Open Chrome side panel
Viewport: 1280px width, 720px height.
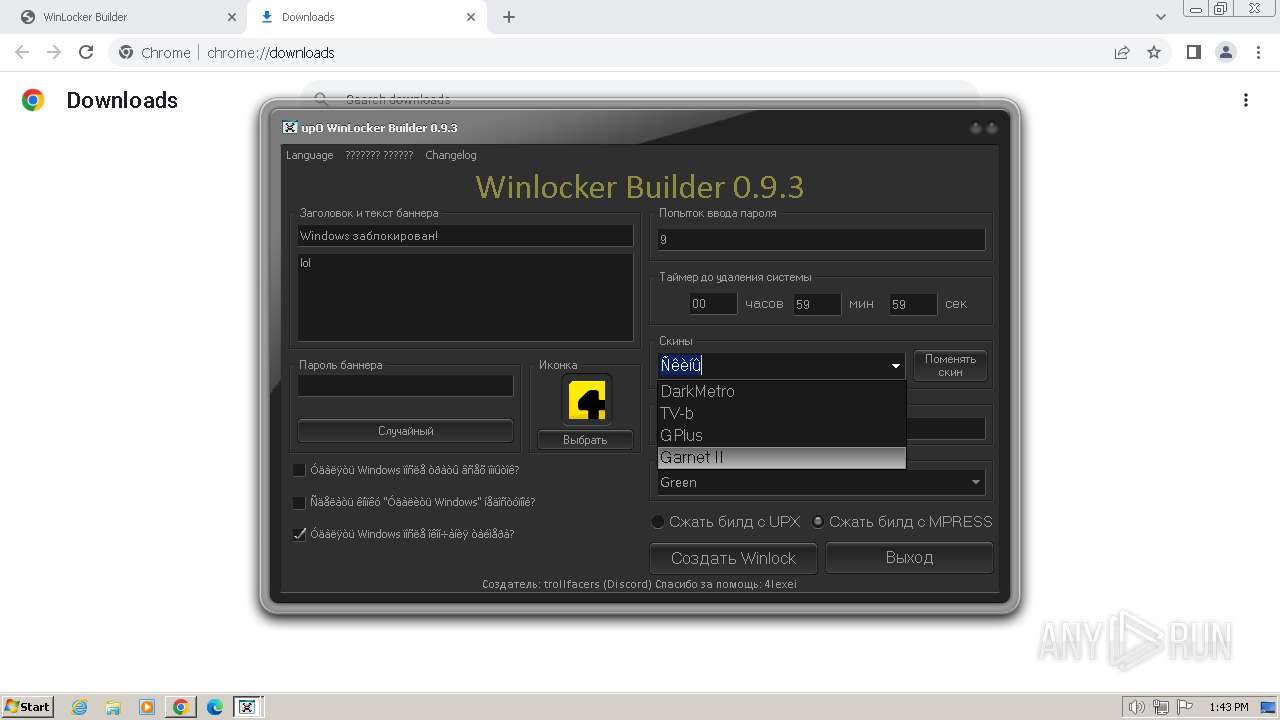(x=1193, y=52)
